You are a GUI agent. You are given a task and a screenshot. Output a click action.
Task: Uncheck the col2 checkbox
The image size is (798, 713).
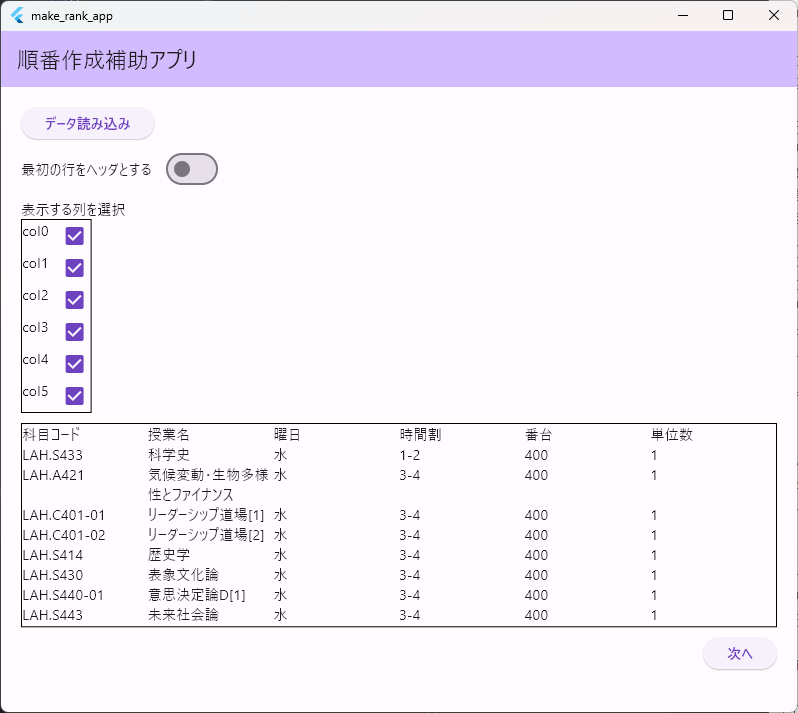74,300
